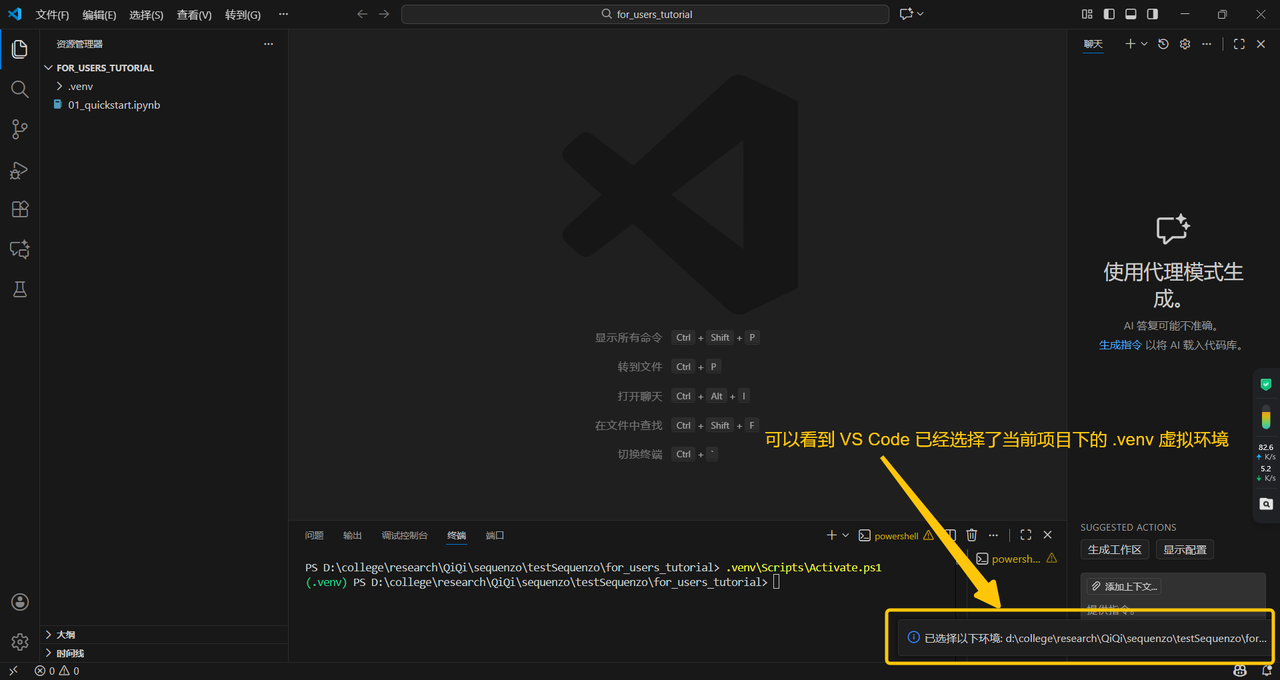Screen dimensions: 1280x680
Task: Click the Manage gear icon in activity bar
Action: 19,642
